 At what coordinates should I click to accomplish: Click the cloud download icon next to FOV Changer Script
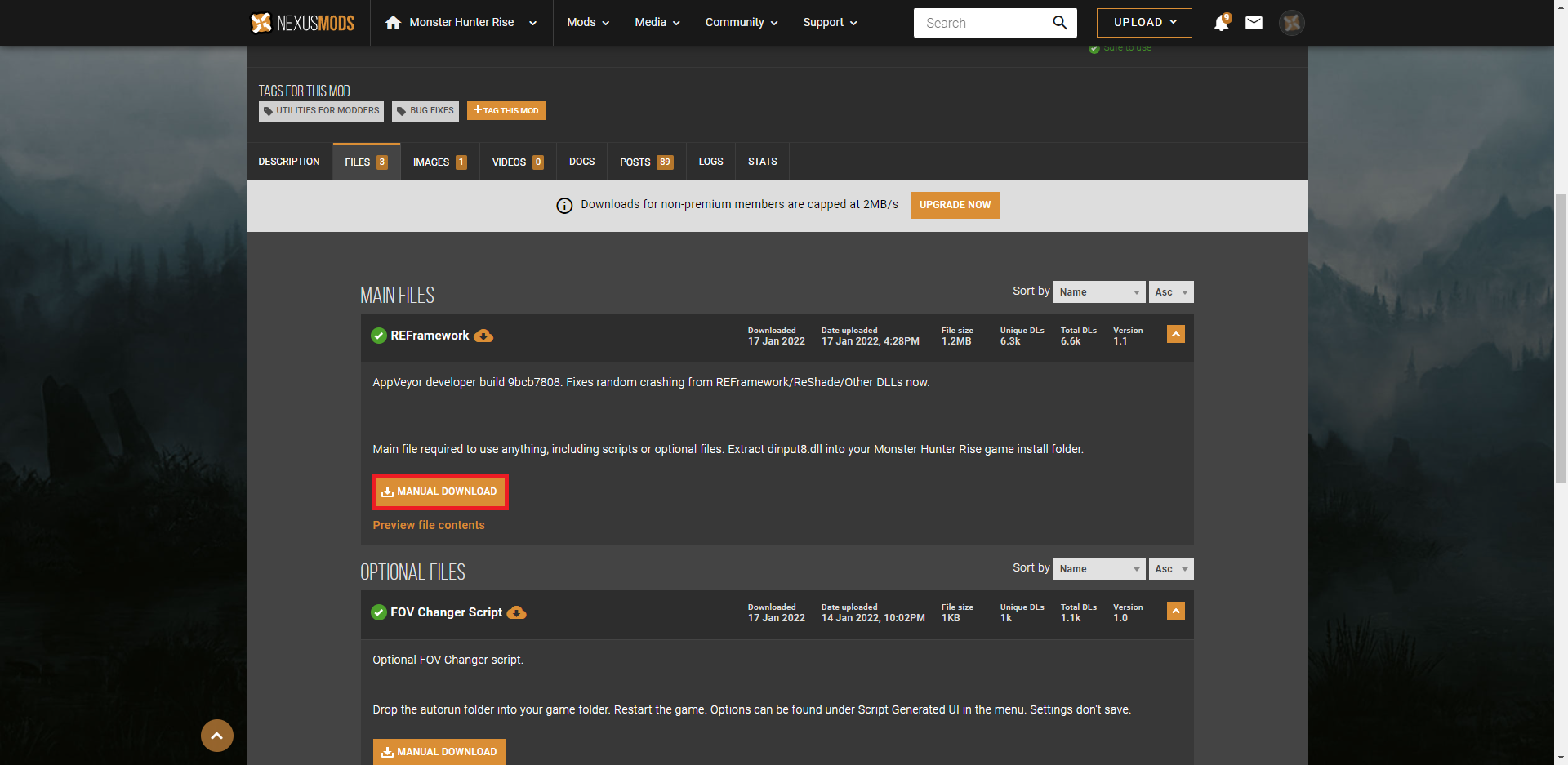(x=517, y=612)
